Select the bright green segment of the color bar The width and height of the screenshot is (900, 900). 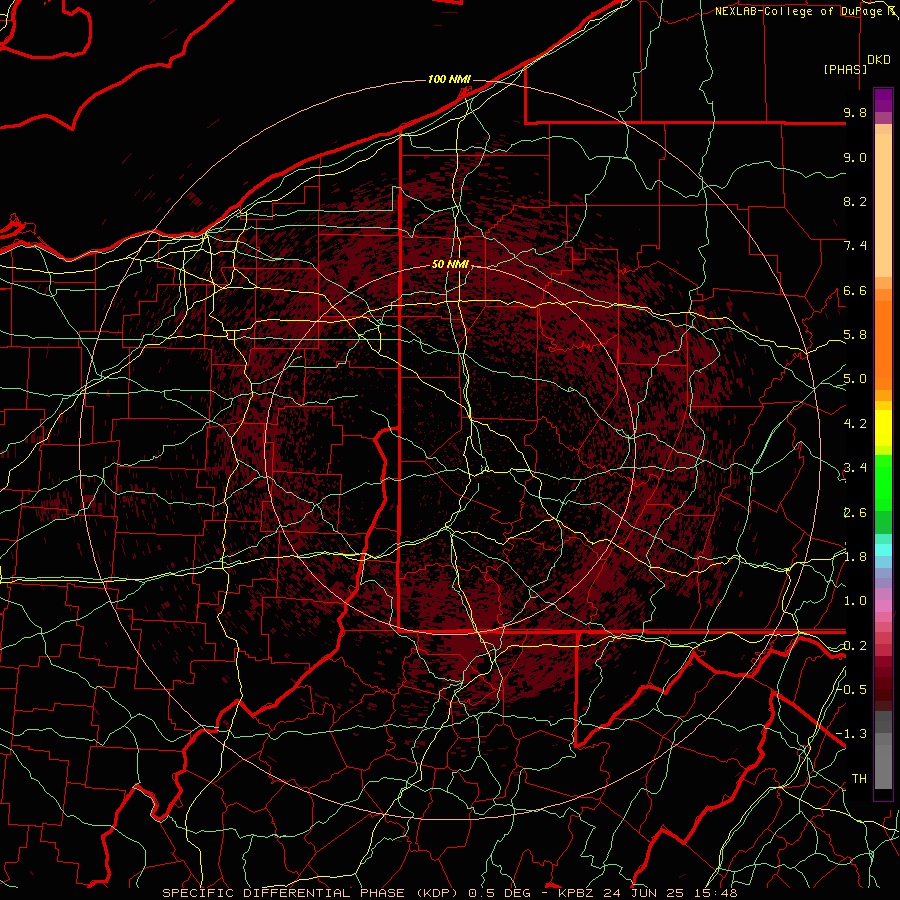tap(883, 483)
